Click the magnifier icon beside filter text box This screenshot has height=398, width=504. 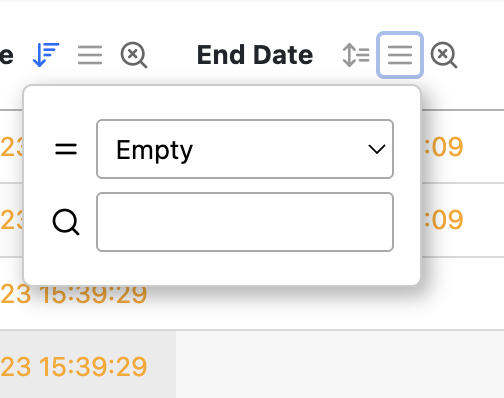pos(66,222)
